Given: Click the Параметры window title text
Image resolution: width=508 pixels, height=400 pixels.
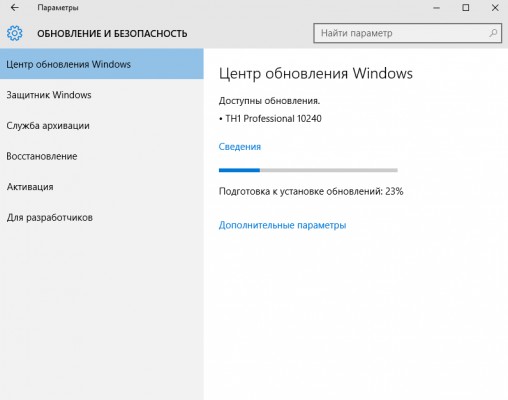Looking at the screenshot, I should pos(58,8).
